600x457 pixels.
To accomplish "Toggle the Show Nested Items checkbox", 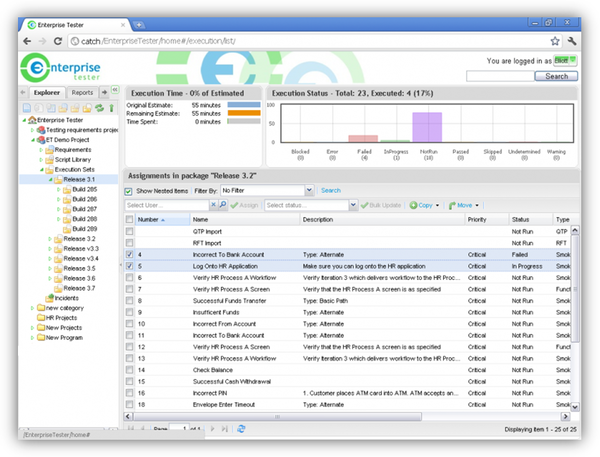I will click(x=129, y=191).
